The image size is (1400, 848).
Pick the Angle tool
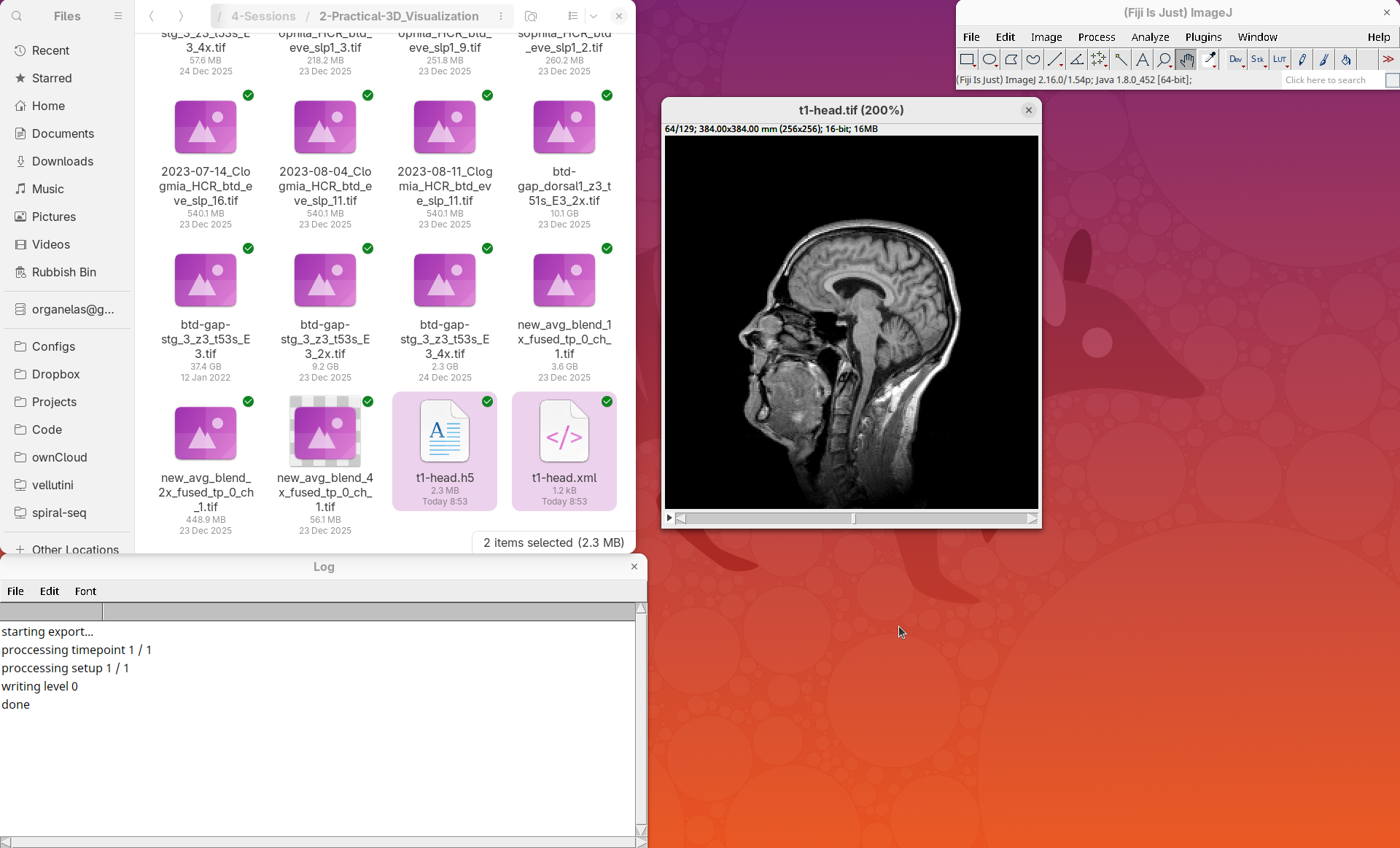pos(1076,60)
